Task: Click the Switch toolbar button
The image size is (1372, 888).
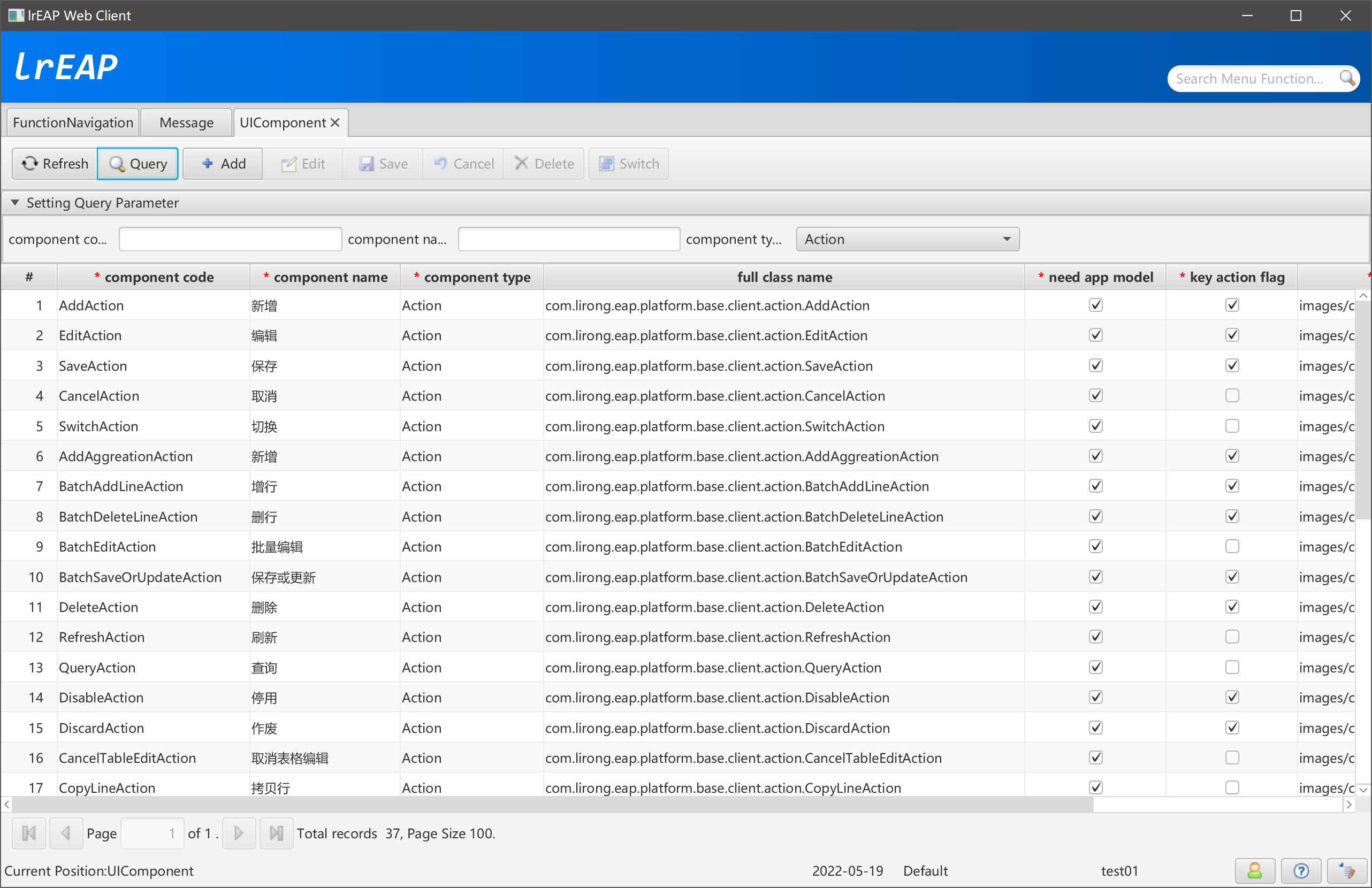Action: tap(628, 164)
